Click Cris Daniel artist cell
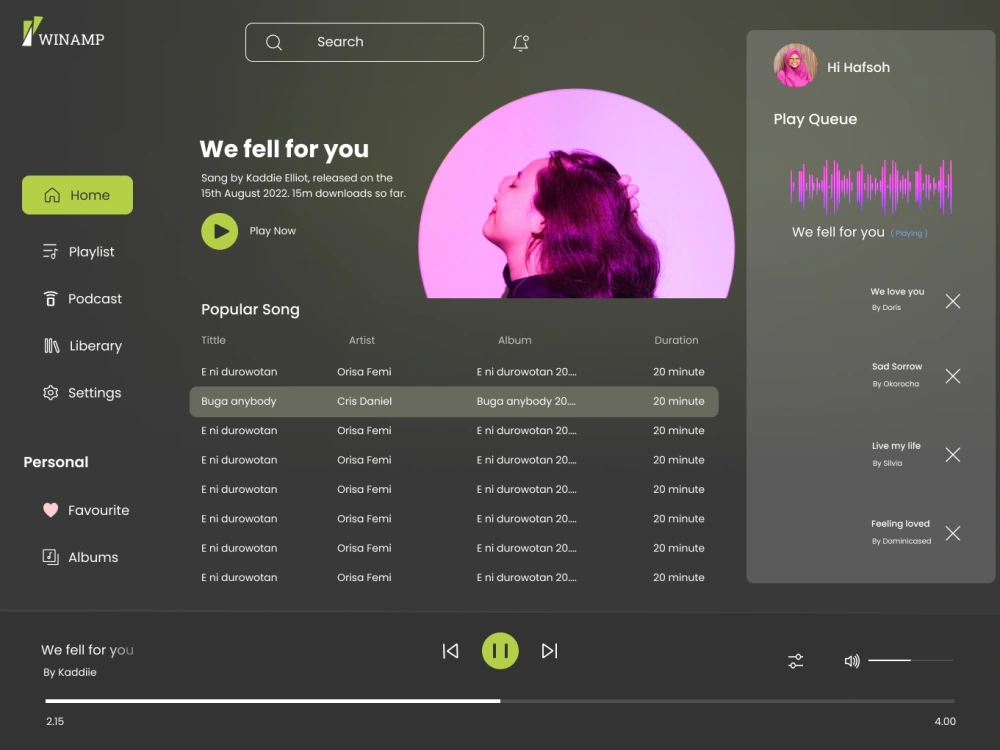The image size is (1000, 750). click(x=364, y=401)
